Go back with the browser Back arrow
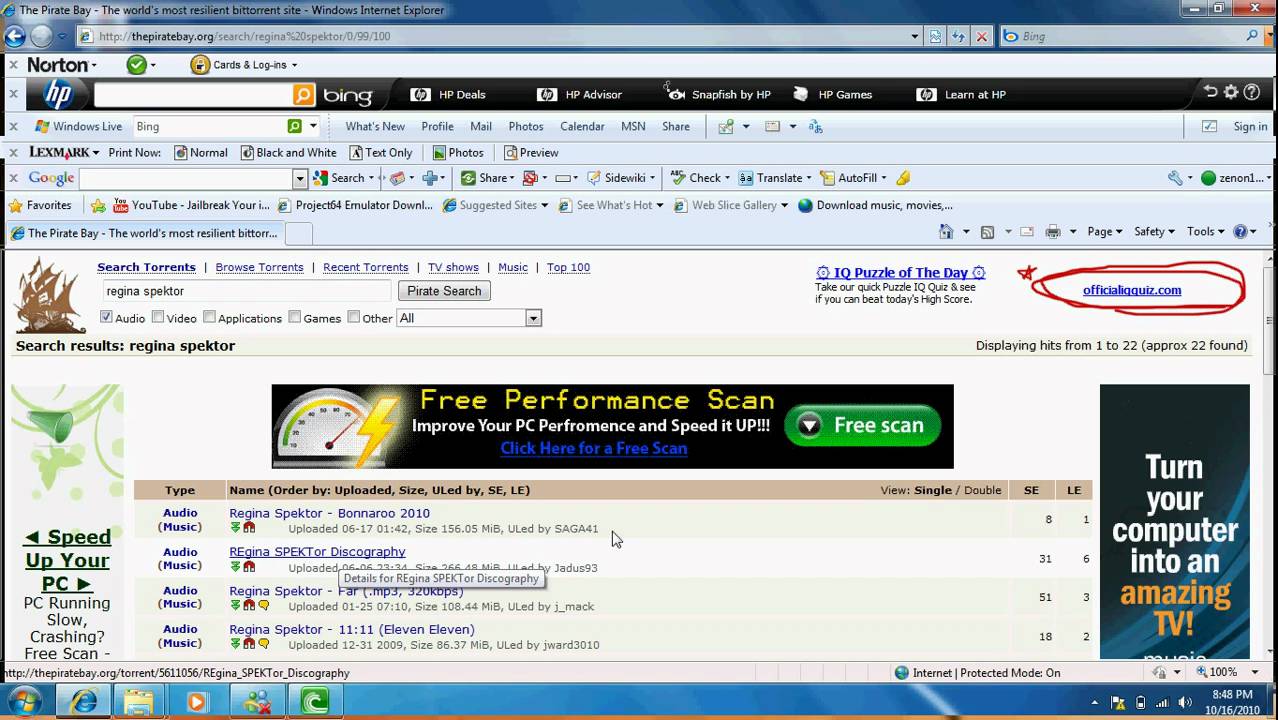 tap(14, 36)
